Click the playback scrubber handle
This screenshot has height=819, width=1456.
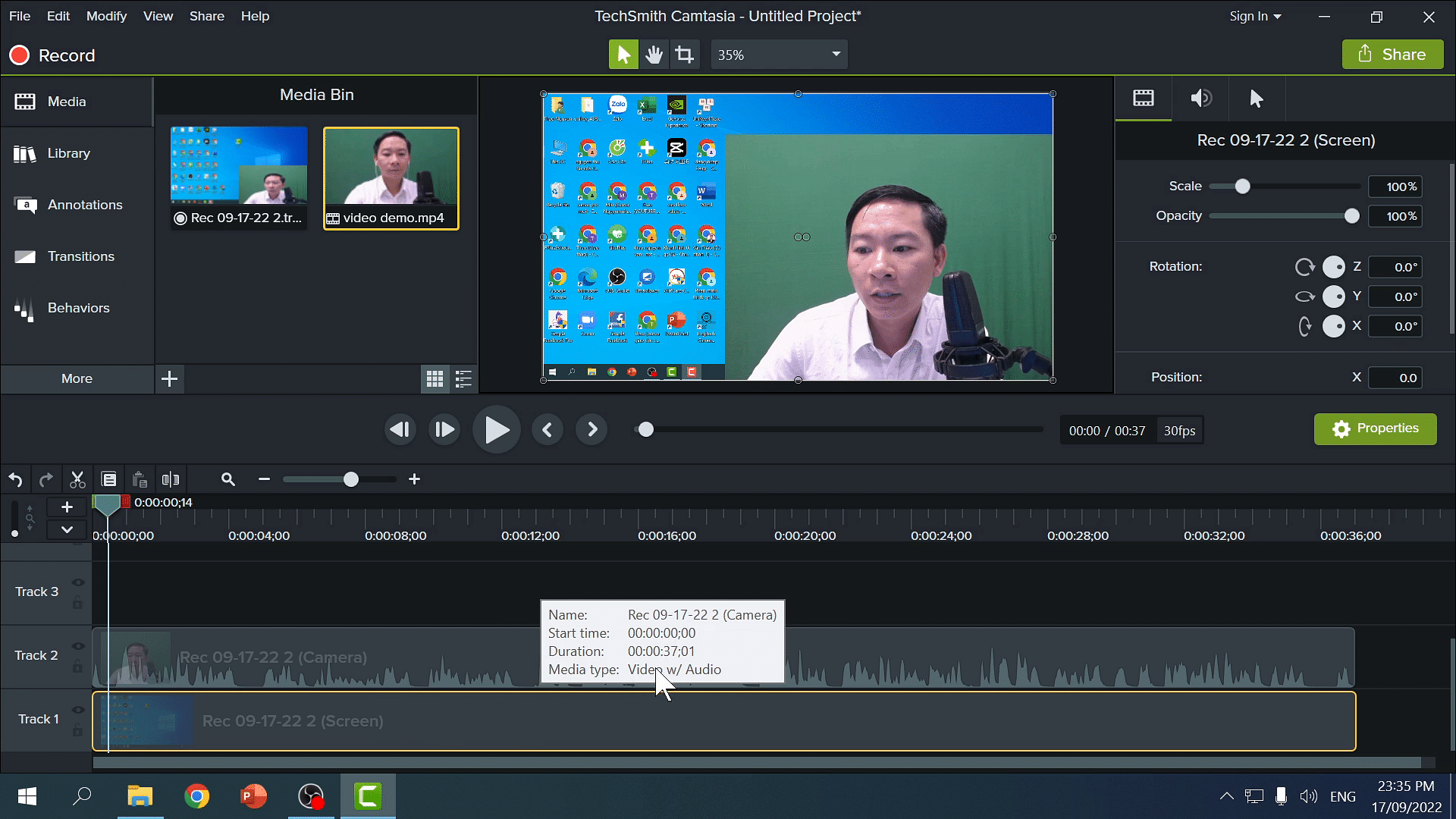[645, 430]
